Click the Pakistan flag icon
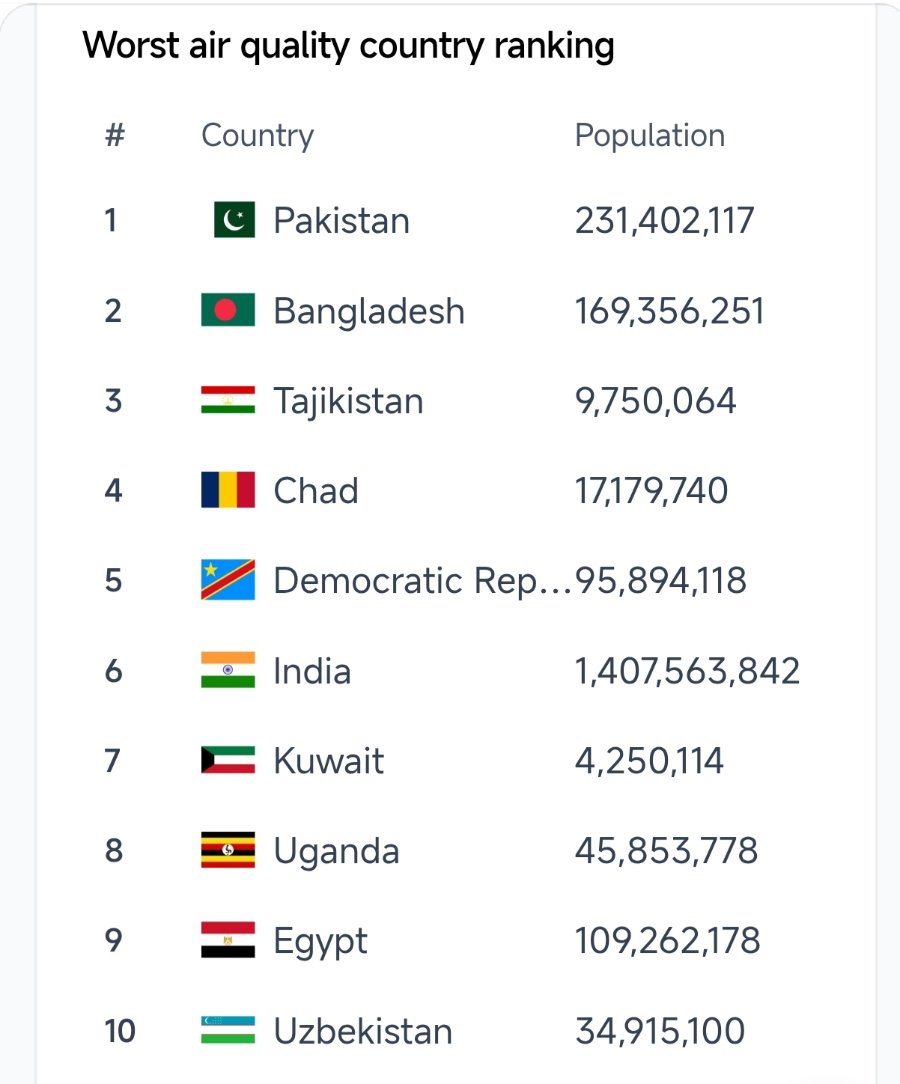900x1084 pixels. [x=234, y=220]
